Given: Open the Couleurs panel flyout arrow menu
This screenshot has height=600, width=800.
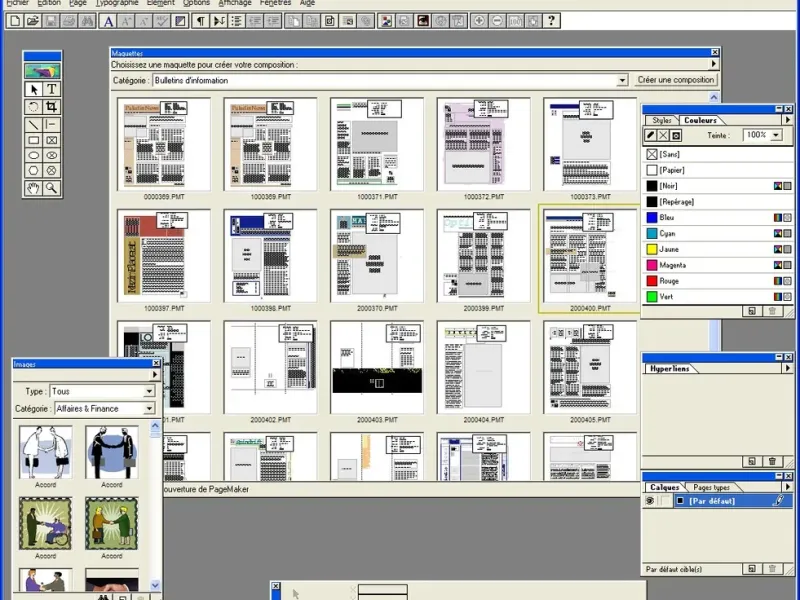Looking at the screenshot, I should coord(788,120).
